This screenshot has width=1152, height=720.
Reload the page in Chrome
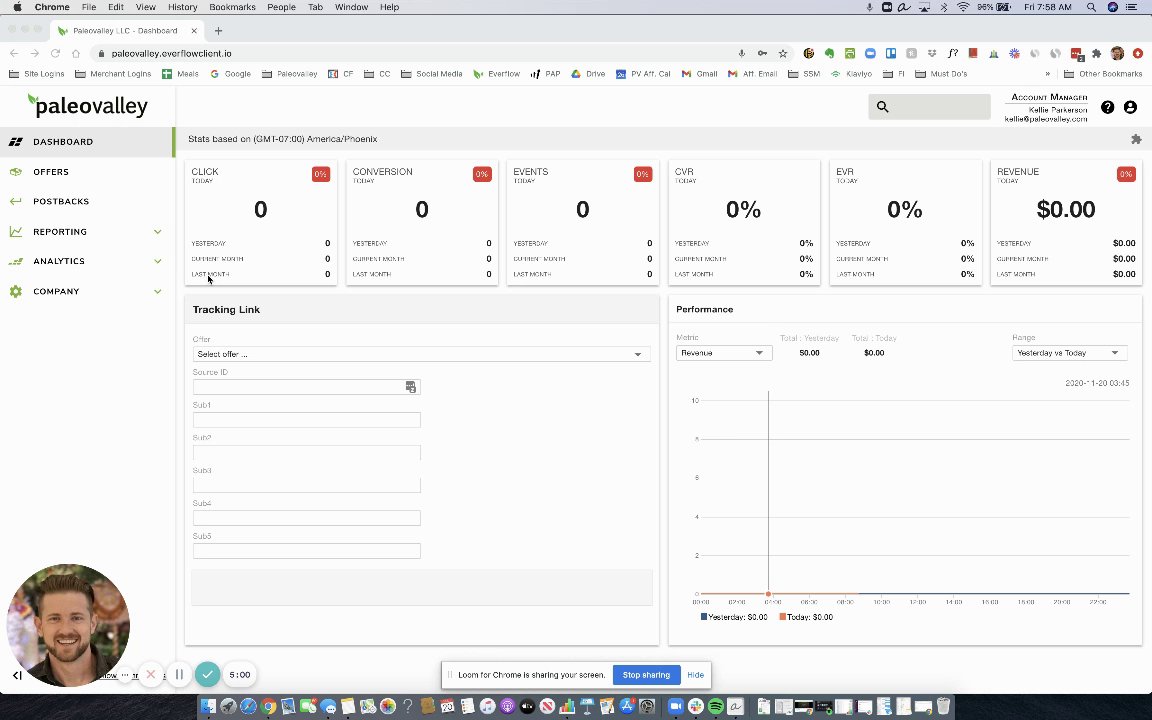[x=55, y=54]
